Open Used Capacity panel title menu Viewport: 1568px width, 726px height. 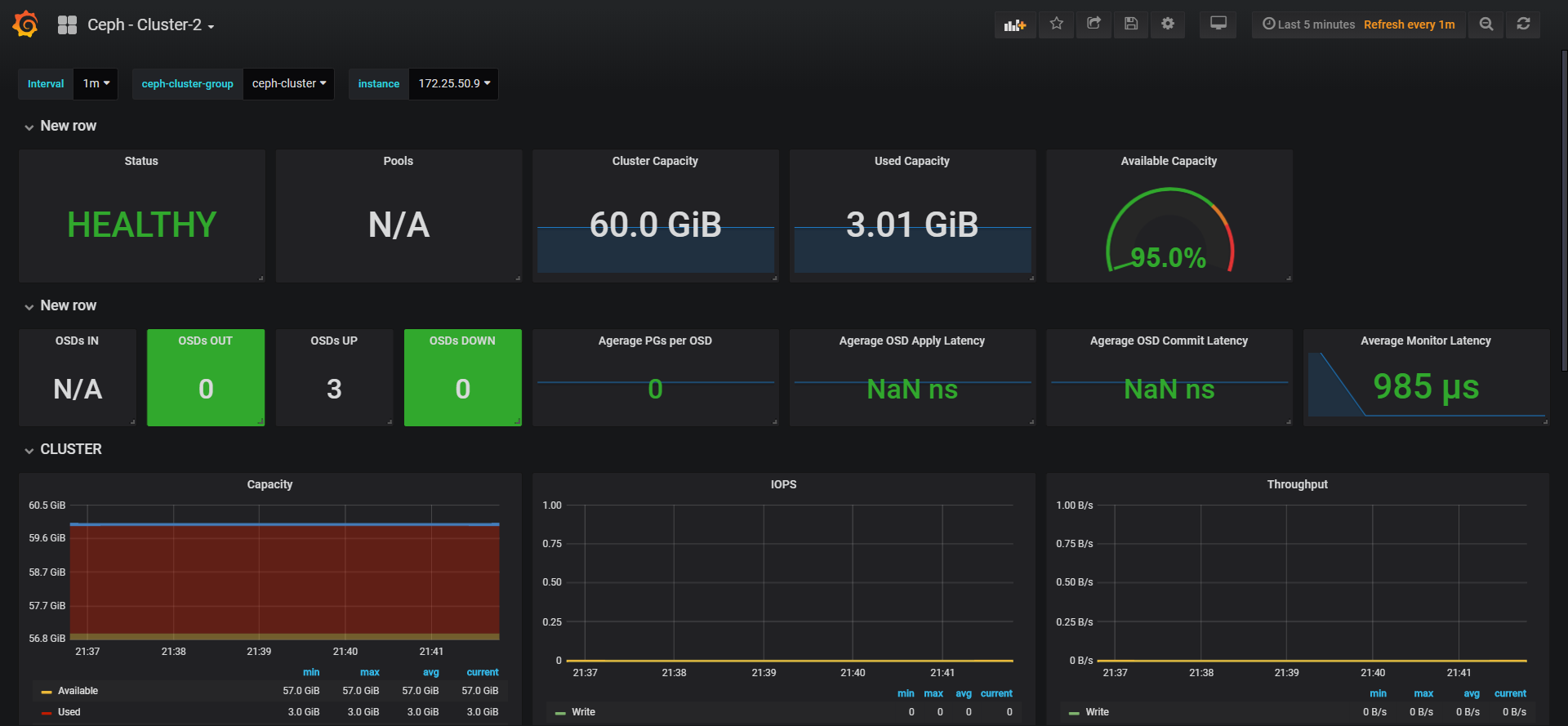pyautogui.click(x=912, y=161)
